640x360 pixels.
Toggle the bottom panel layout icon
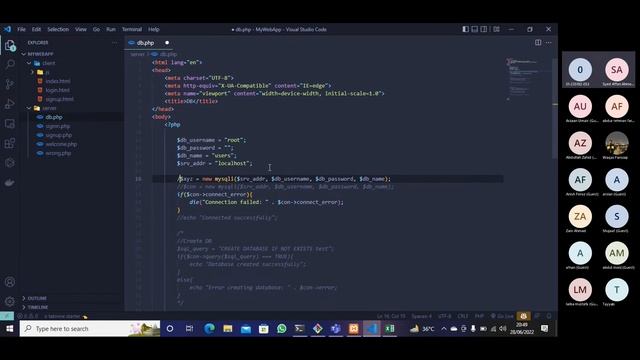[x=475, y=29]
